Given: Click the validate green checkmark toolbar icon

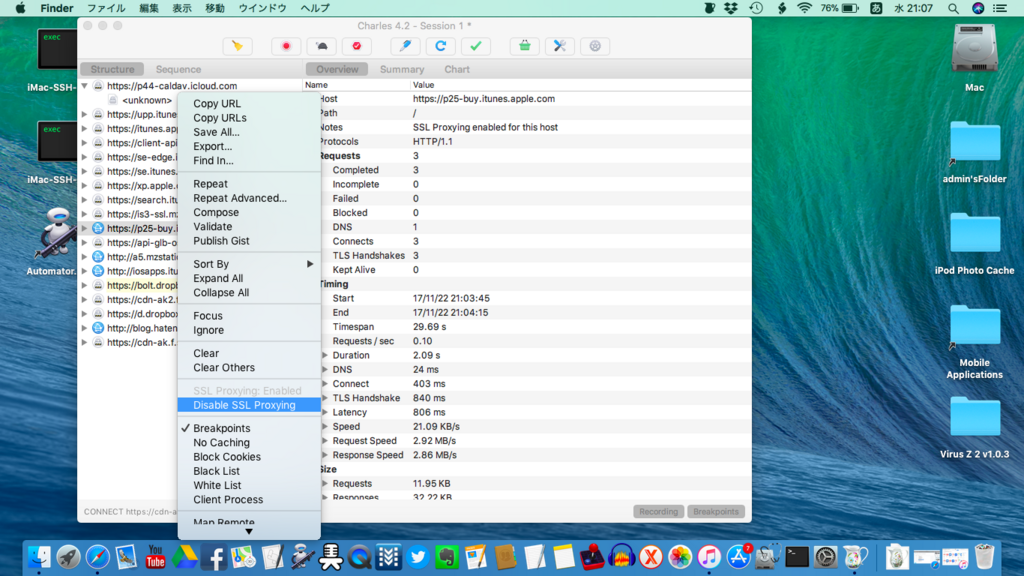Looking at the screenshot, I should (x=475, y=46).
